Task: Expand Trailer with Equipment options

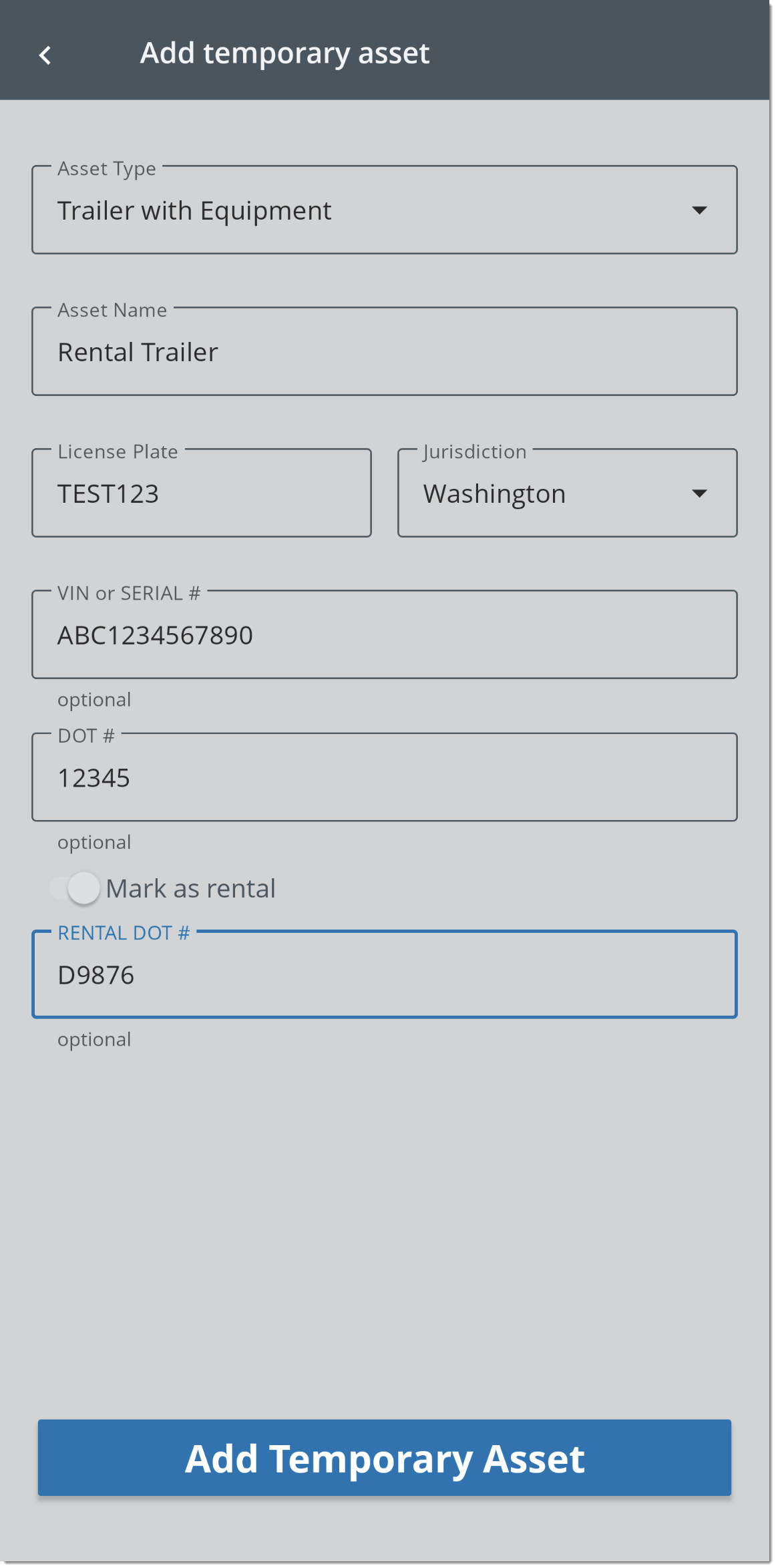Action: click(384, 210)
